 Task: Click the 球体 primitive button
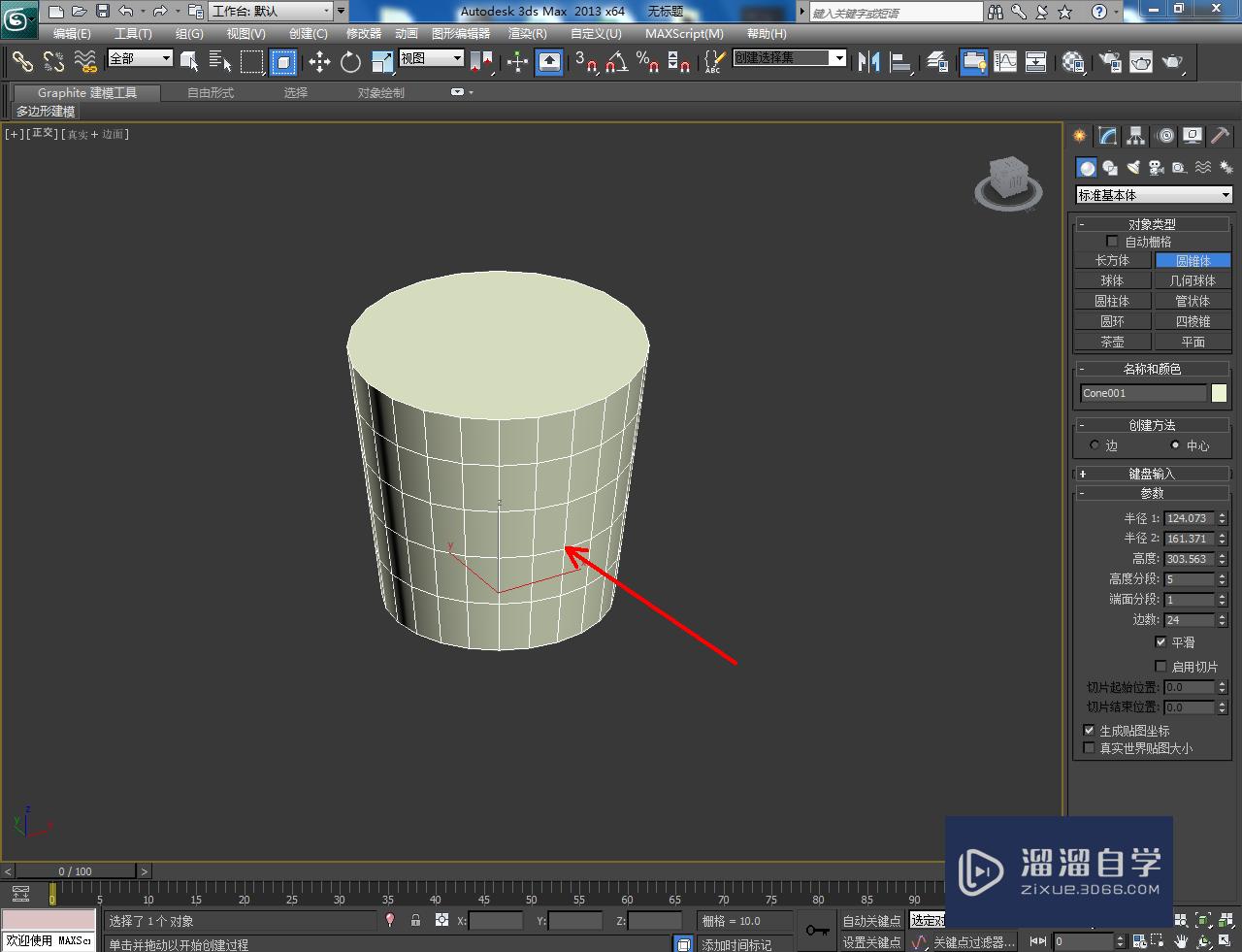click(x=1113, y=280)
